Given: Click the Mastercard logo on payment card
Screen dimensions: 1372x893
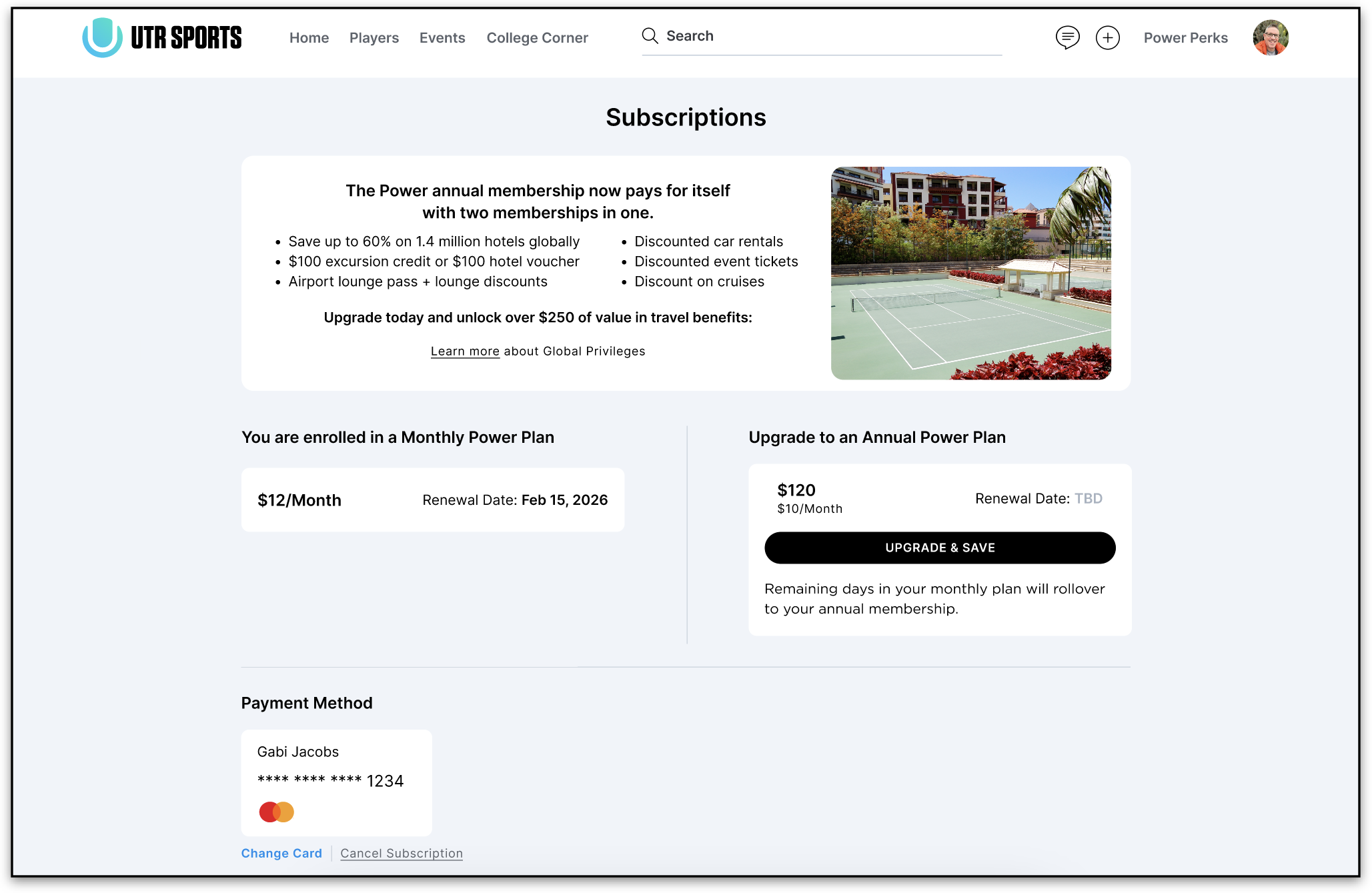Looking at the screenshot, I should 276,812.
